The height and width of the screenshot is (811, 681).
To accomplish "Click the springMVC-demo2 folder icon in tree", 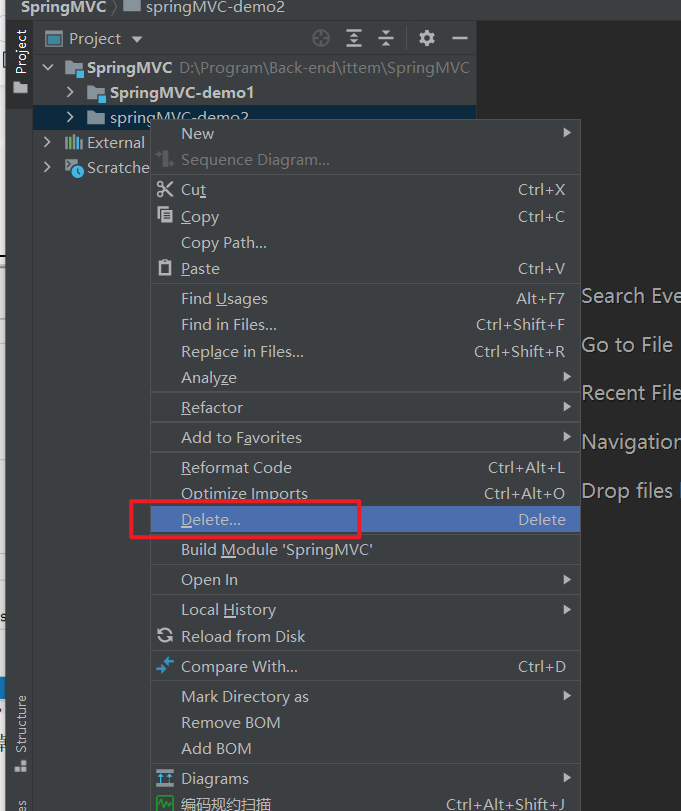I will point(96,117).
